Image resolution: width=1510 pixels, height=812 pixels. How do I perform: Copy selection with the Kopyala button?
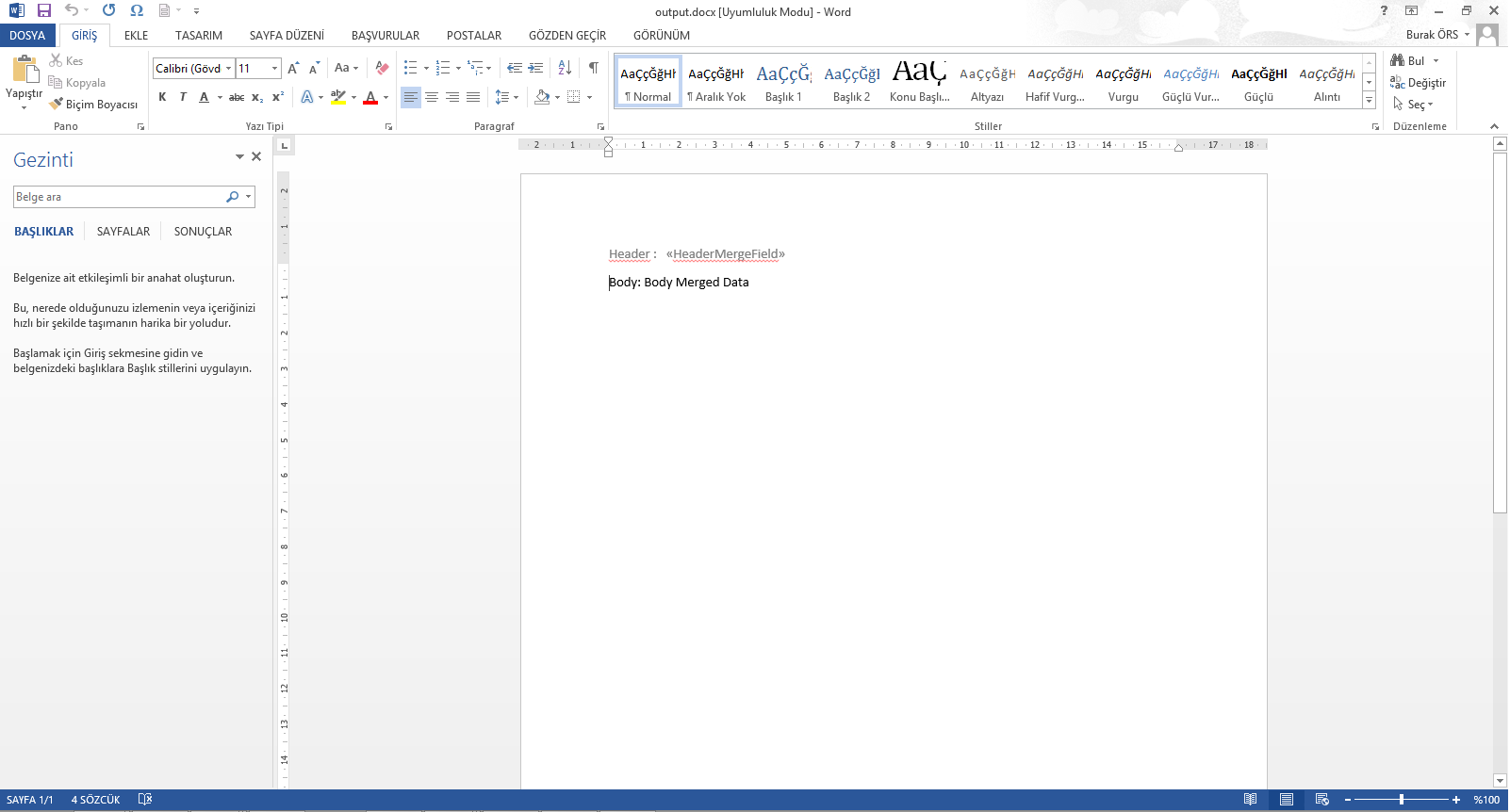(x=77, y=83)
